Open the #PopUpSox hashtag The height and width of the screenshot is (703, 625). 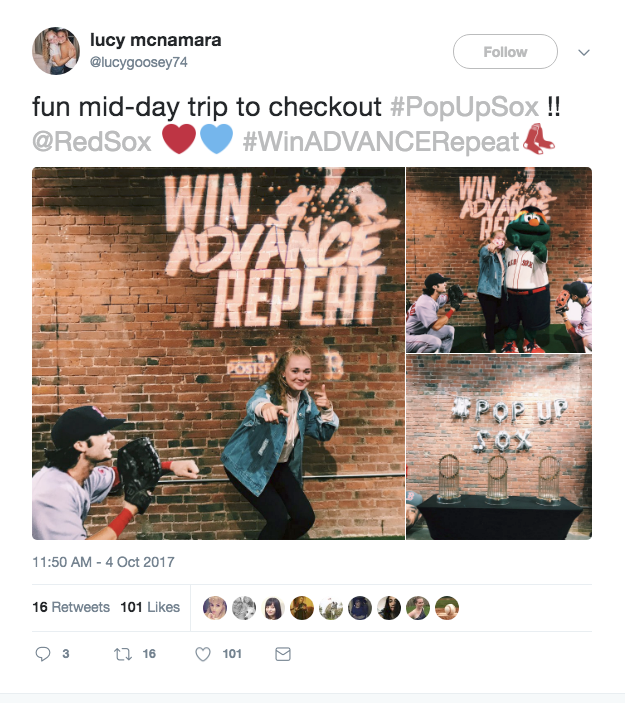(464, 107)
